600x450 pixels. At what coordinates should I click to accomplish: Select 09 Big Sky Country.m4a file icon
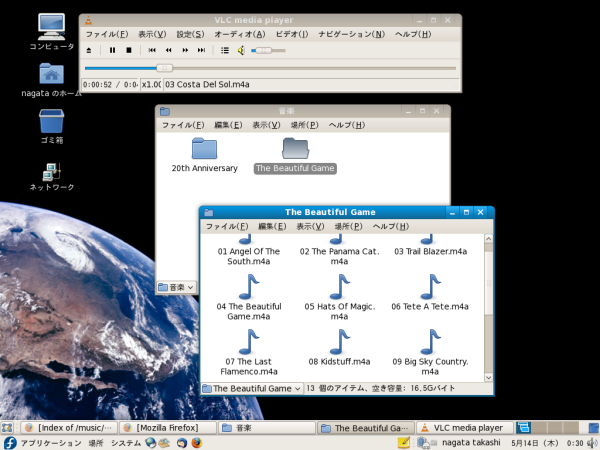[x=430, y=341]
